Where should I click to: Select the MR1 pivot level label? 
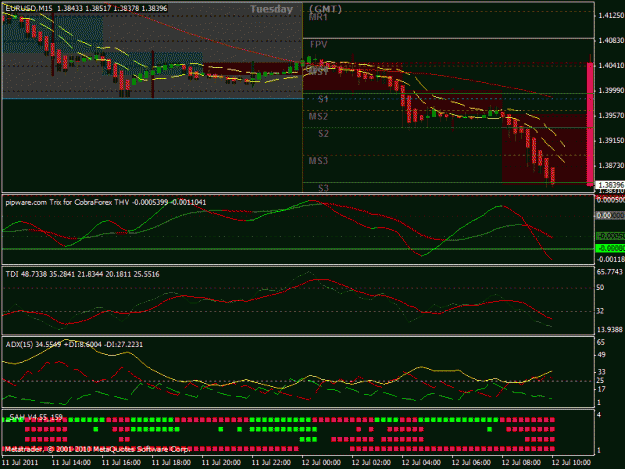point(318,17)
